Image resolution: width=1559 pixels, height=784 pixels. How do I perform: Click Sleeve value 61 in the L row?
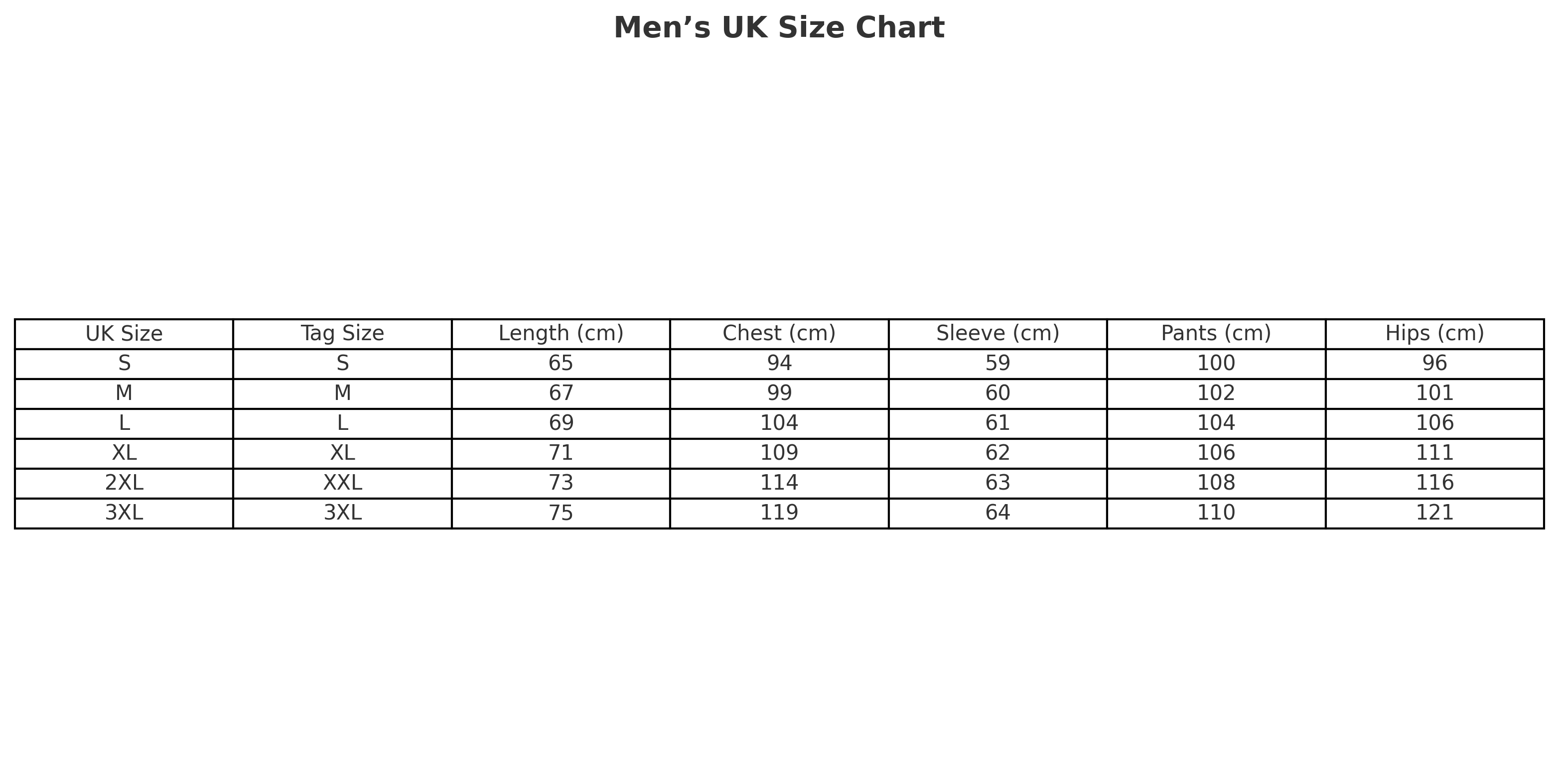click(997, 423)
